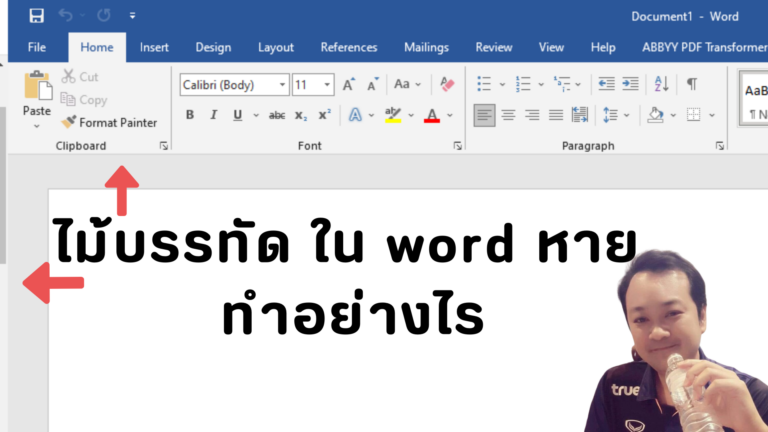Toggle Strikethrough formatting
Image resolution: width=768 pixels, height=432 pixels.
tap(277, 115)
